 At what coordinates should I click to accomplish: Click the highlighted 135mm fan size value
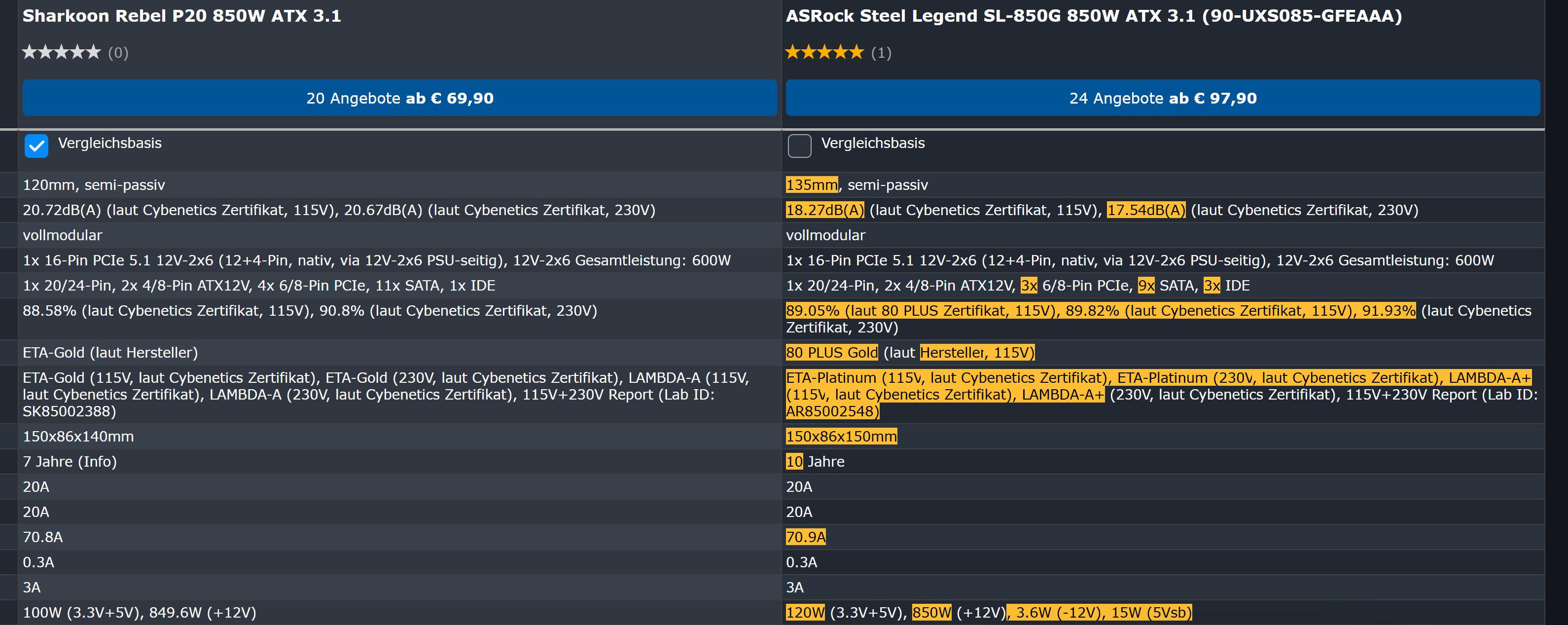(x=812, y=185)
